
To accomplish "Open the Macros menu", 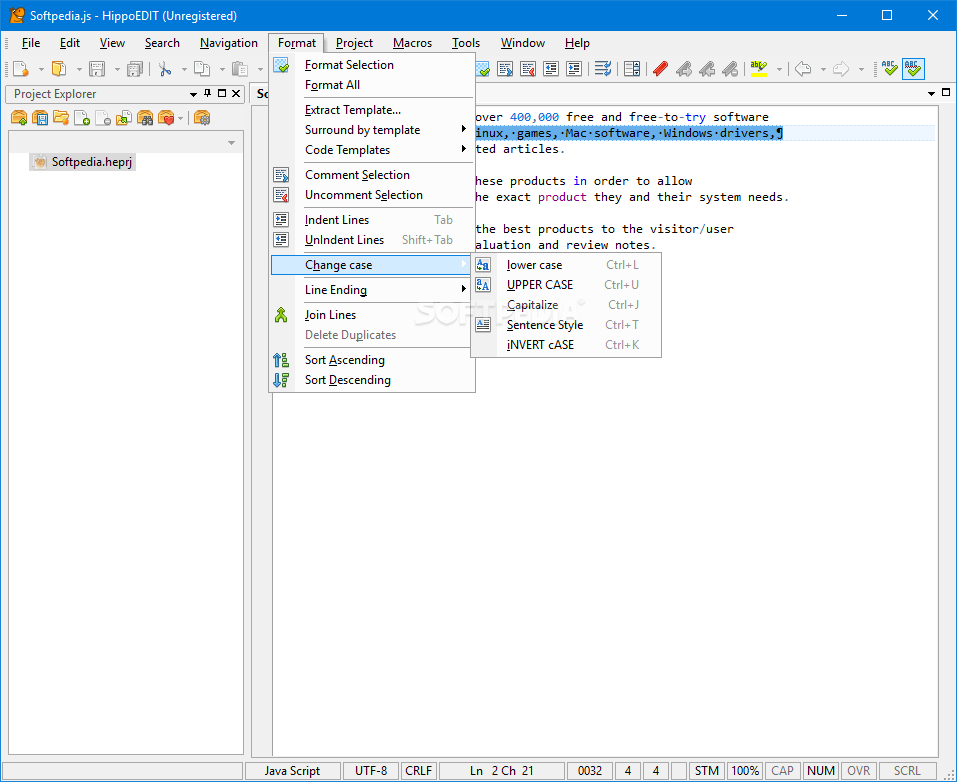I will 412,43.
